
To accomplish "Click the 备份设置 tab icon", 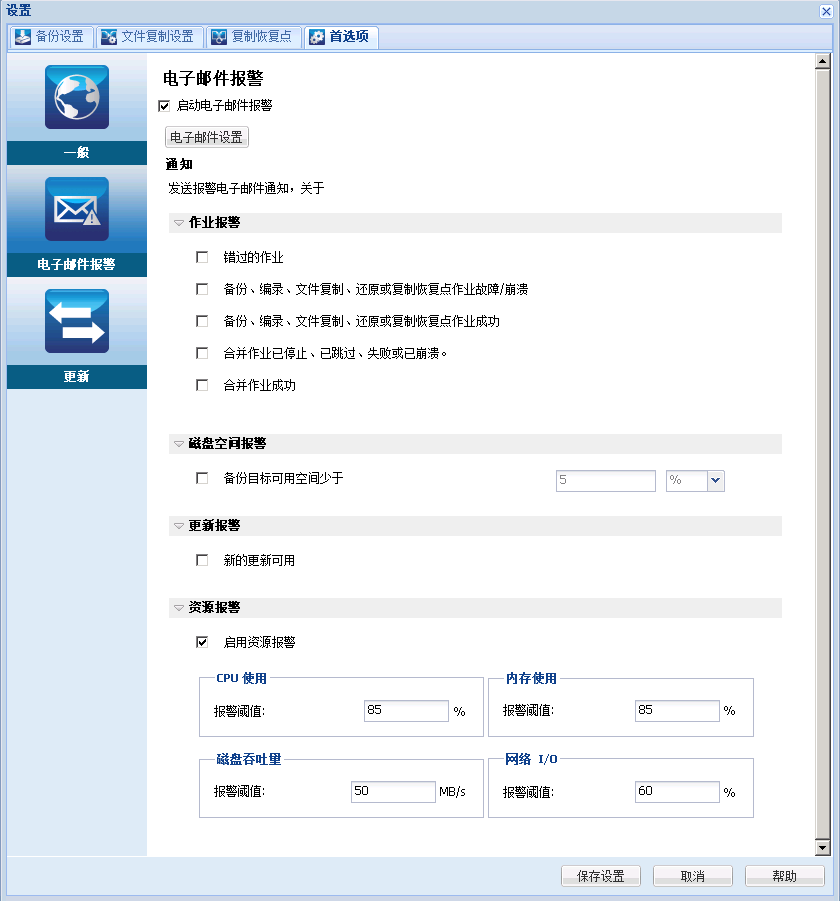I will click(23, 37).
